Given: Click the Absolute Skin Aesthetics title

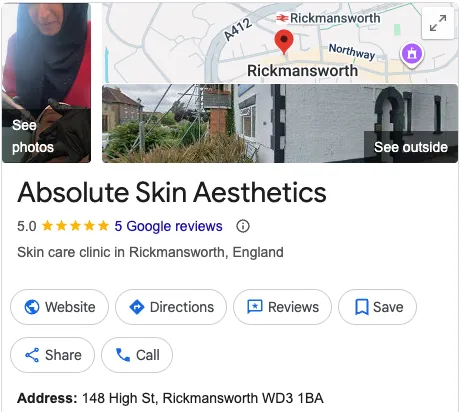Looking at the screenshot, I should click(x=172, y=192).
